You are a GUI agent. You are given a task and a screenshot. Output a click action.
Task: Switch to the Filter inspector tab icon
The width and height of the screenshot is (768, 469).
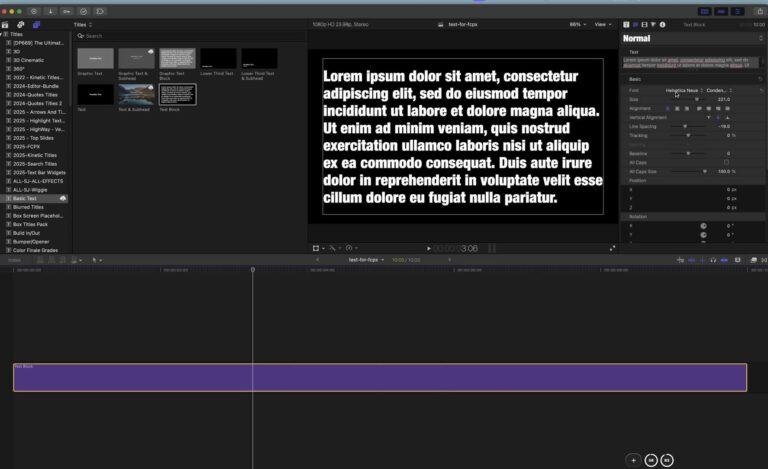click(x=653, y=24)
